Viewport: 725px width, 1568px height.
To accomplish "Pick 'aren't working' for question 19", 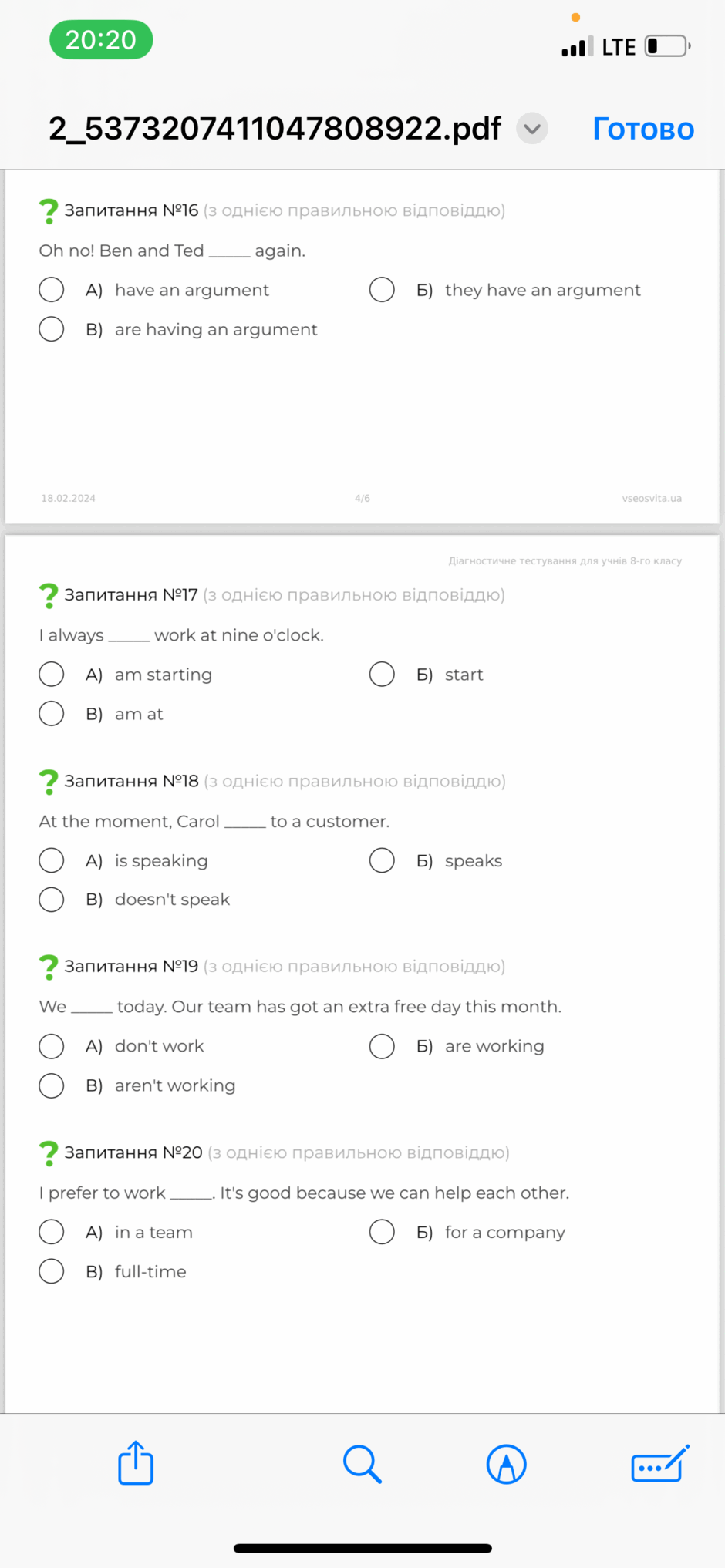I will coord(52,1085).
